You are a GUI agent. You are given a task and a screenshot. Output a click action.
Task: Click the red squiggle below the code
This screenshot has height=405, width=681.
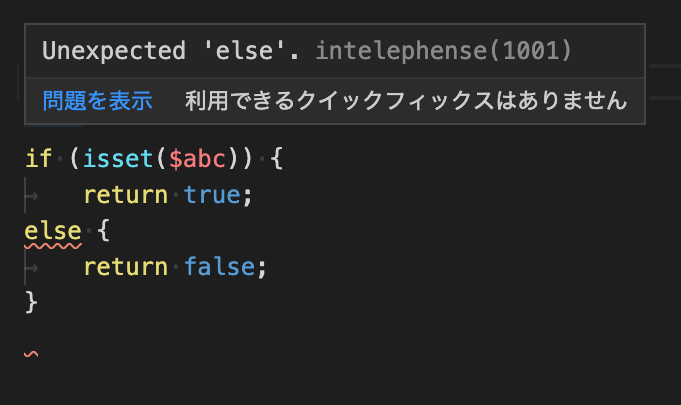coord(31,354)
